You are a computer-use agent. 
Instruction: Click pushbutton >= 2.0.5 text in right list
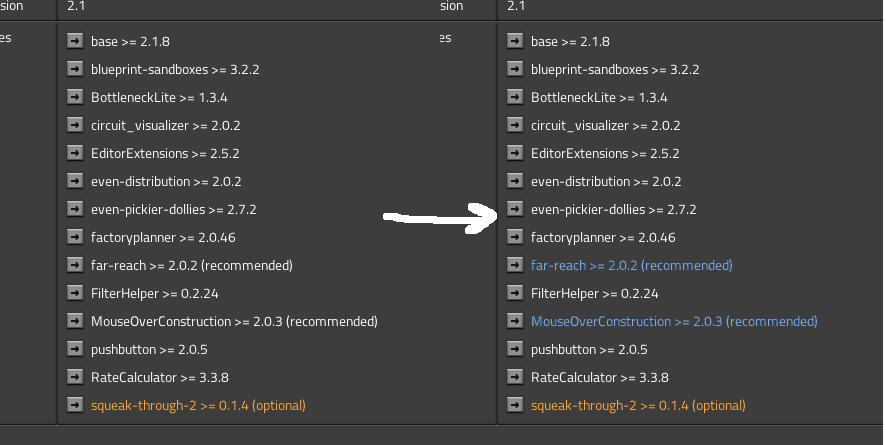(x=589, y=350)
